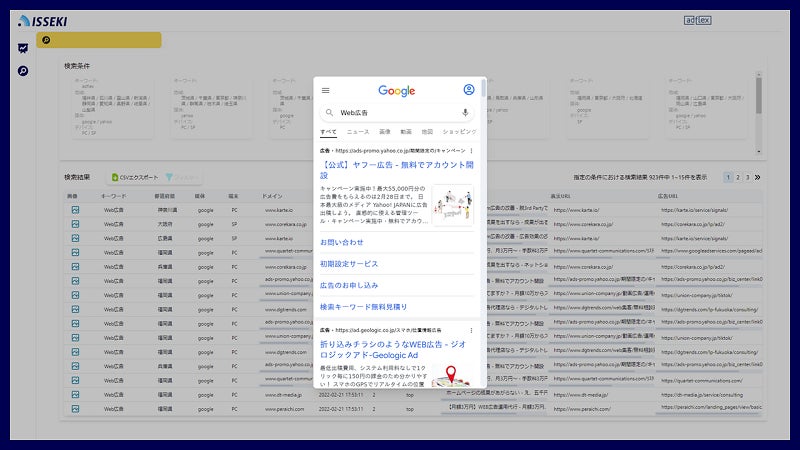
Task: Open image icon for the www.db-media.jp row
Action: coord(76,394)
